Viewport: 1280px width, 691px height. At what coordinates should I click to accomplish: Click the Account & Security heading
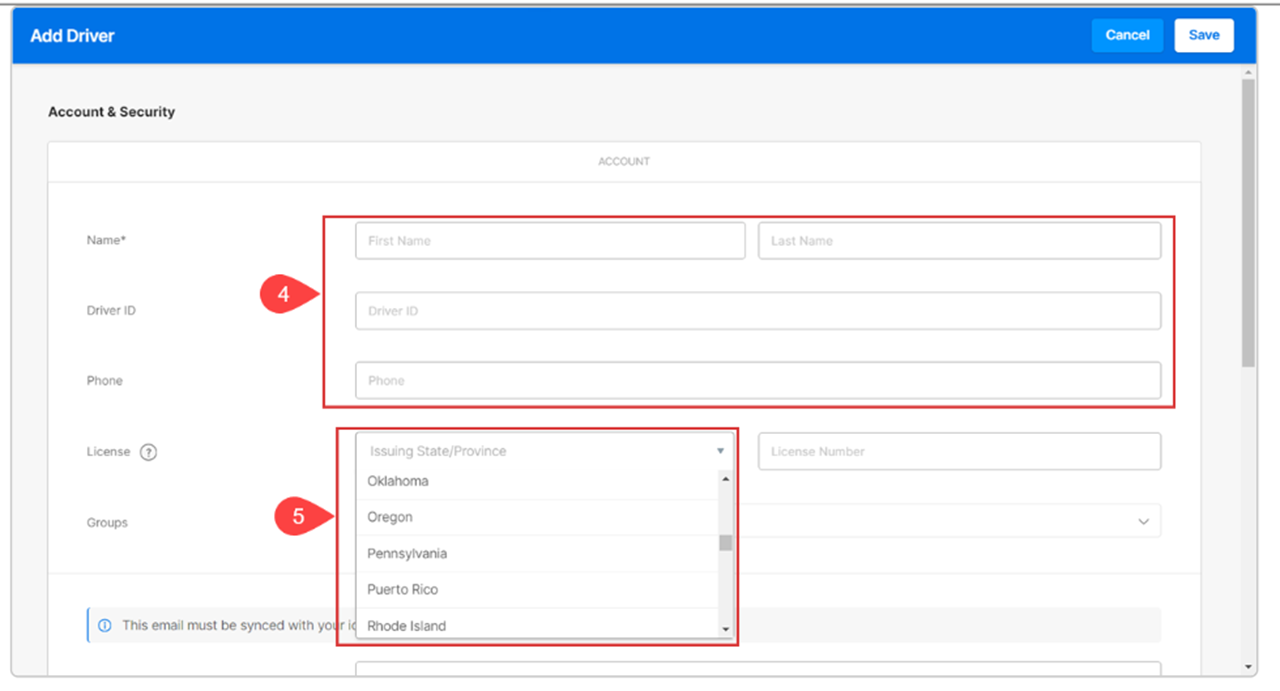pos(111,112)
